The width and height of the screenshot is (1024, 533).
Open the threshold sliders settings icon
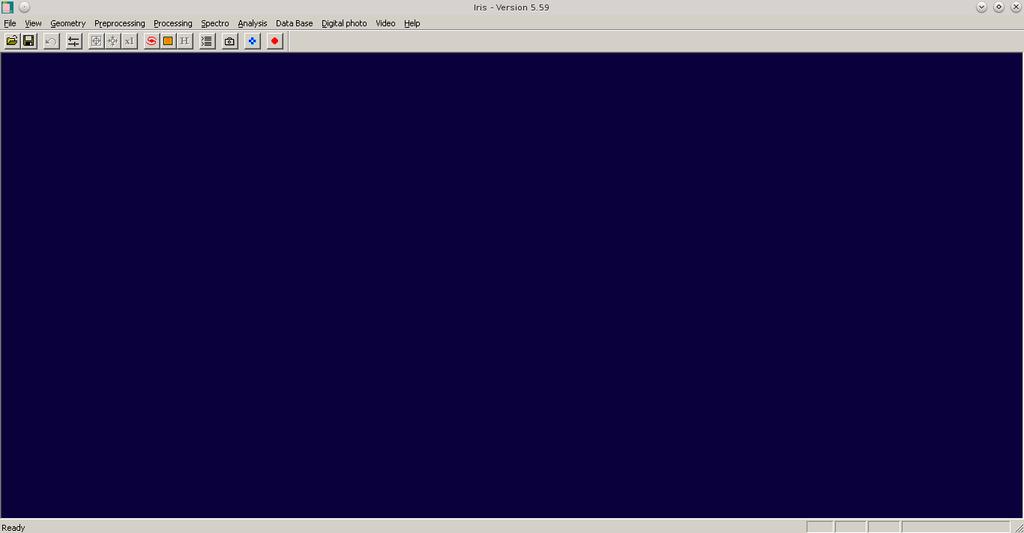74,41
